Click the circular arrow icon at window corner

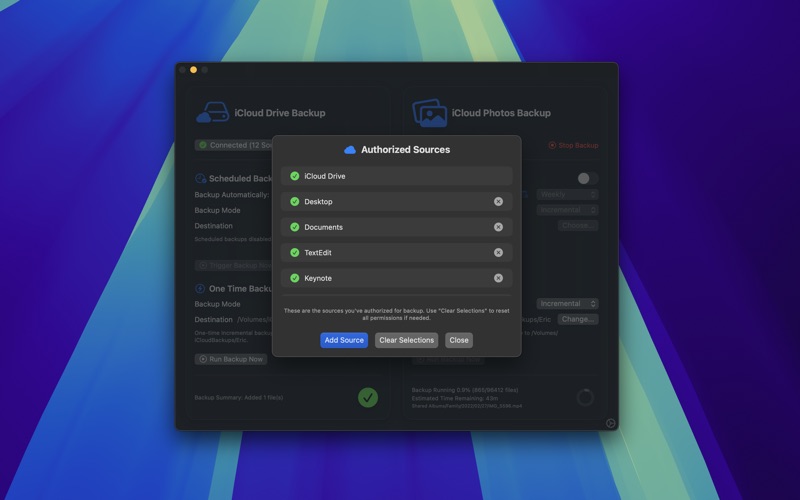click(x=610, y=423)
